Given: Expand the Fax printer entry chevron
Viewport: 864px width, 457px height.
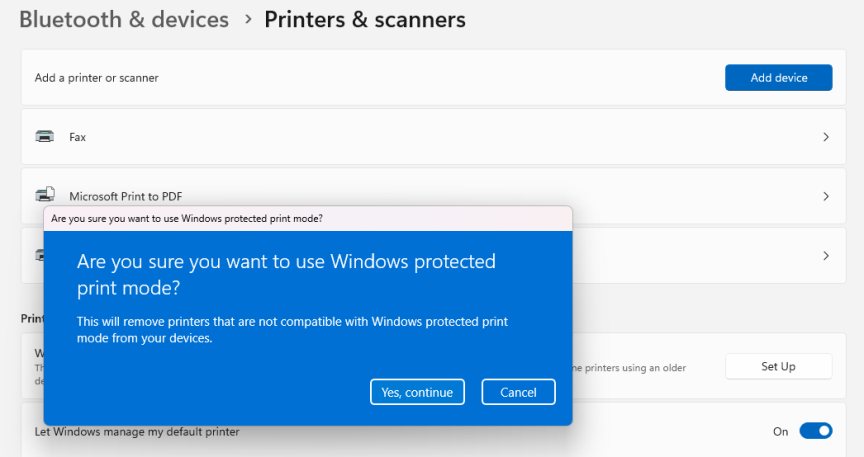Looking at the screenshot, I should click(x=825, y=137).
